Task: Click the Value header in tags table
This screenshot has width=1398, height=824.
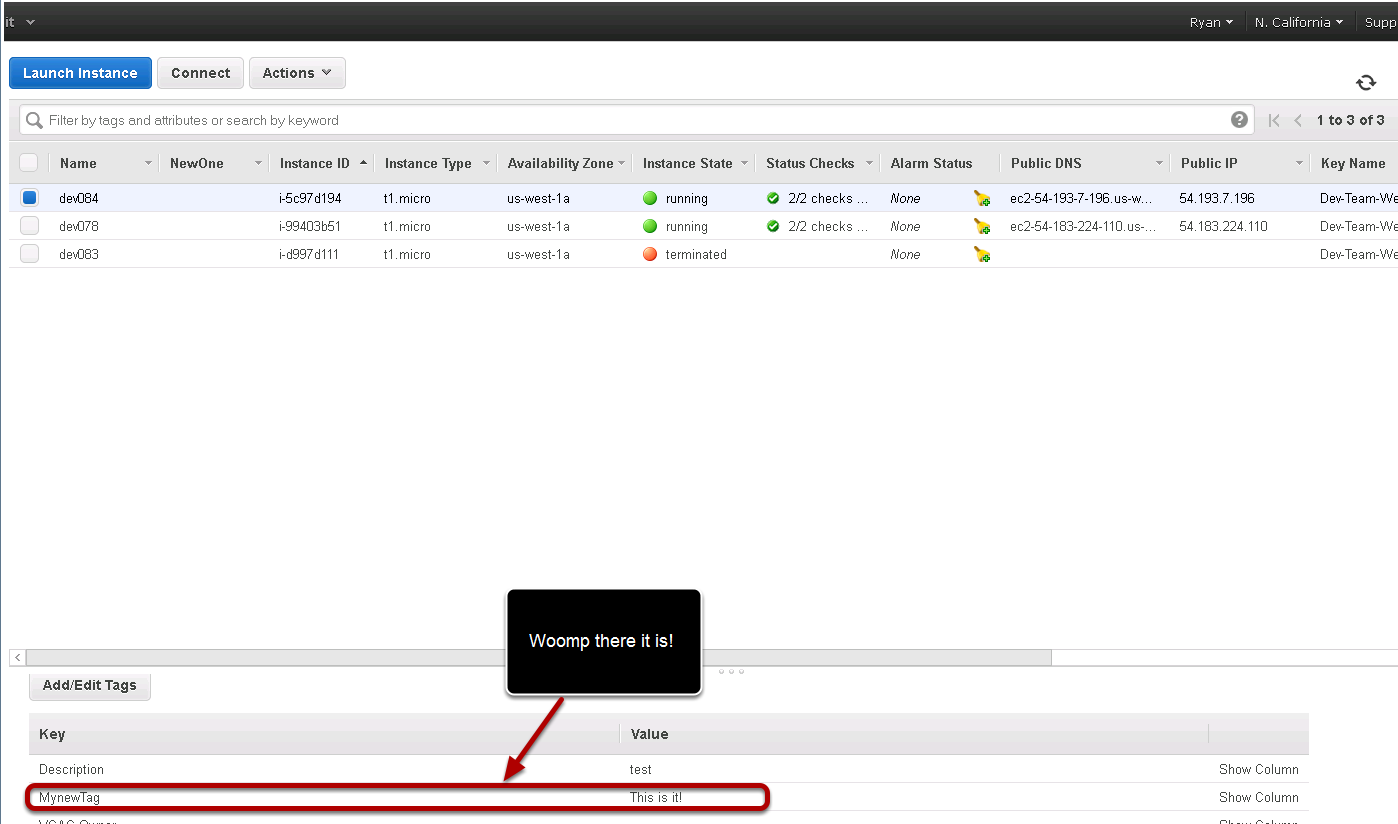Action: [x=649, y=734]
